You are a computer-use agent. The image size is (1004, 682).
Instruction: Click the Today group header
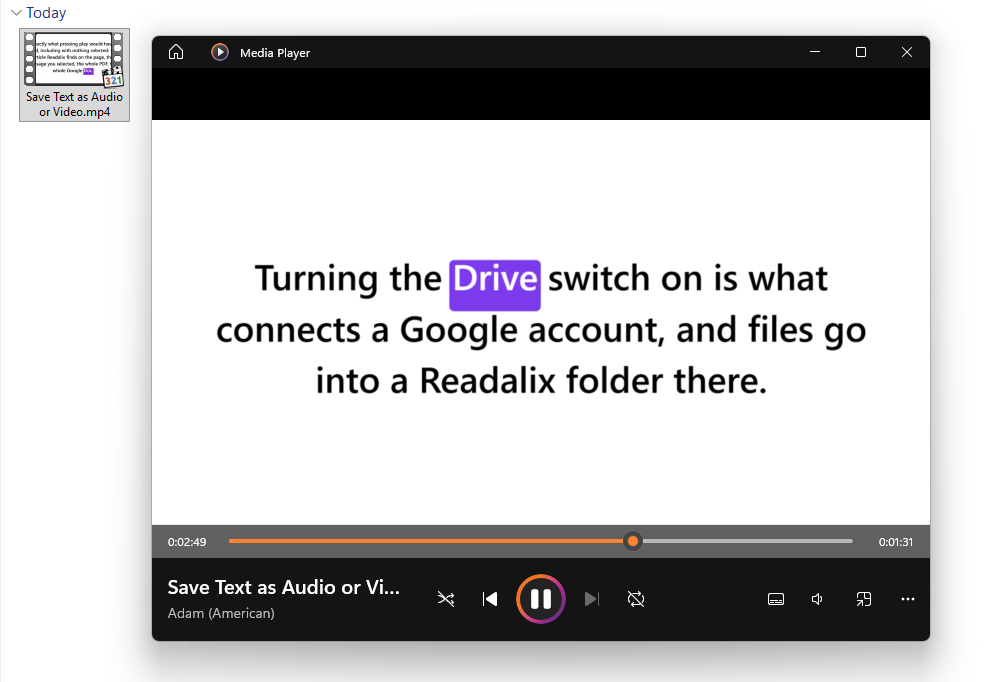pyautogui.click(x=46, y=13)
